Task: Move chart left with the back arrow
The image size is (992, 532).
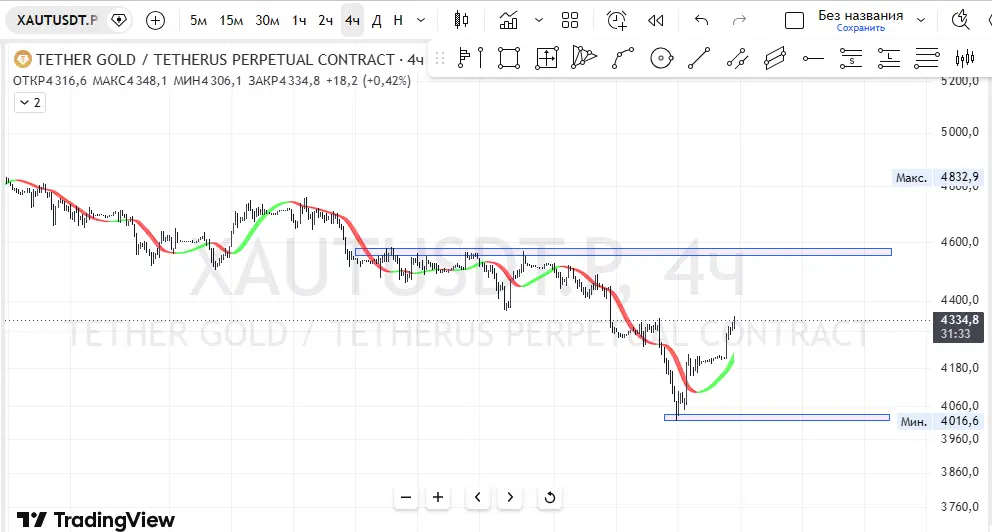Action: click(478, 497)
